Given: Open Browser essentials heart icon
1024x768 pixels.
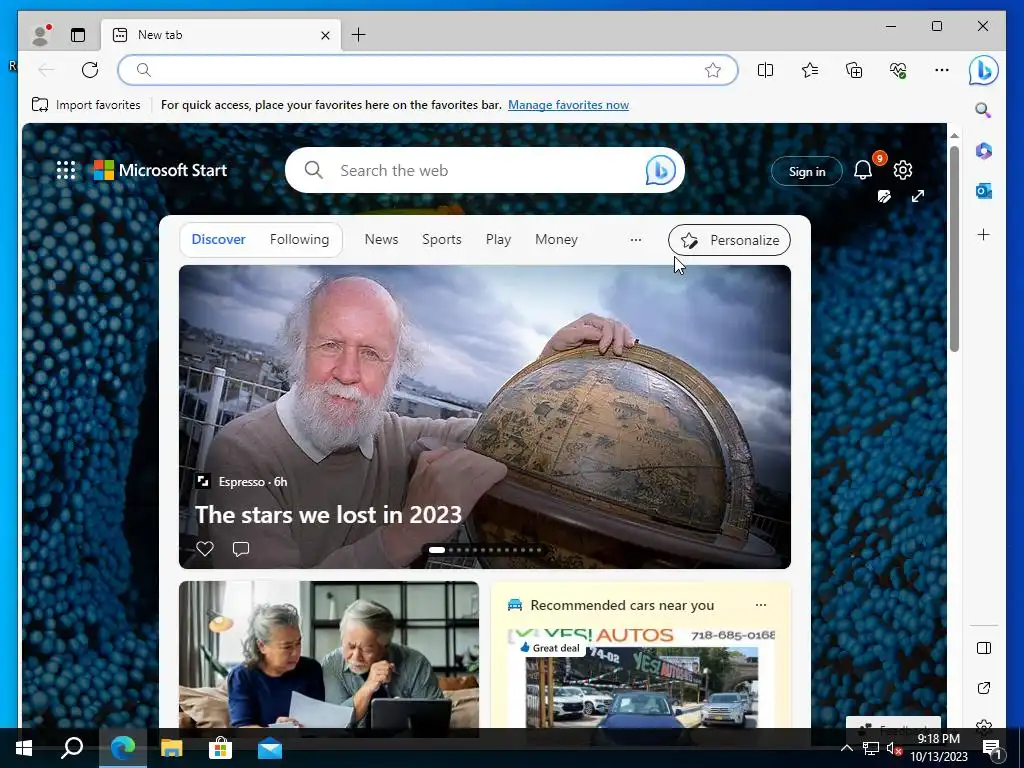Looking at the screenshot, I should [898, 70].
